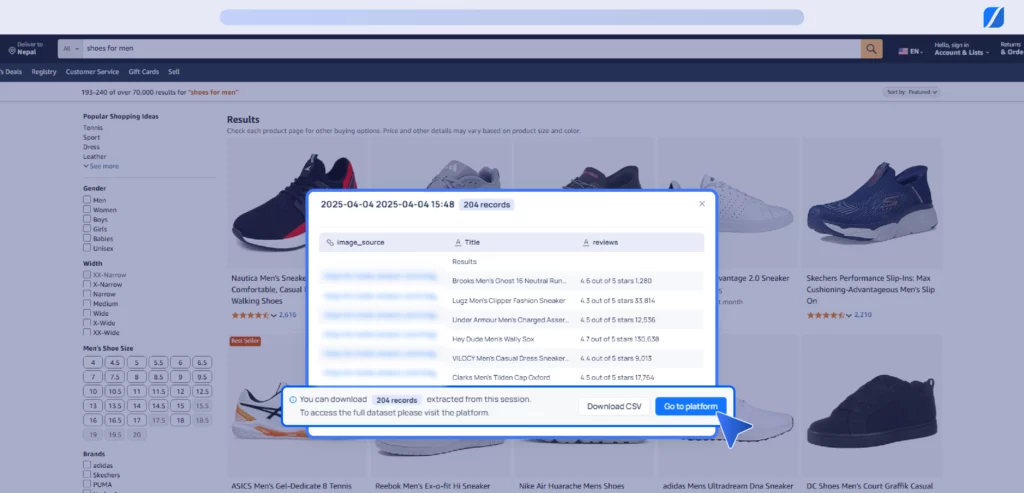Expand See more under Popular Shopping Ideas
Image resolution: width=1024 pixels, height=493 pixels.
coord(101,166)
